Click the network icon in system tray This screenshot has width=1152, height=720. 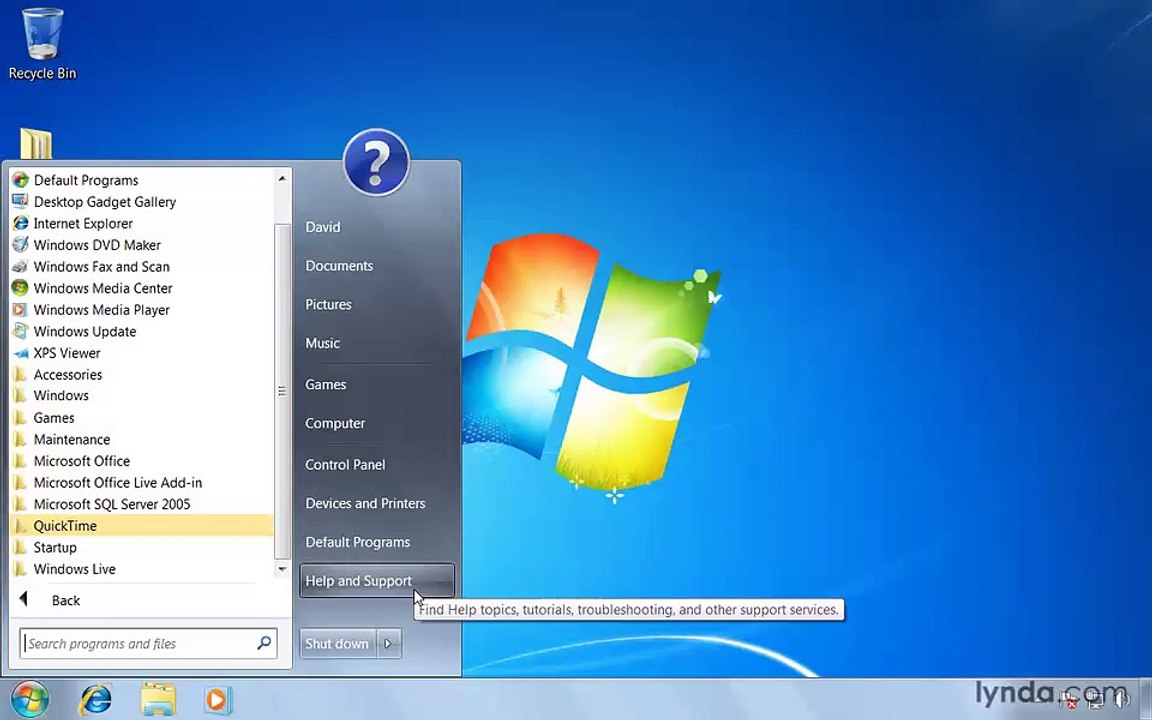pyautogui.click(x=1095, y=699)
